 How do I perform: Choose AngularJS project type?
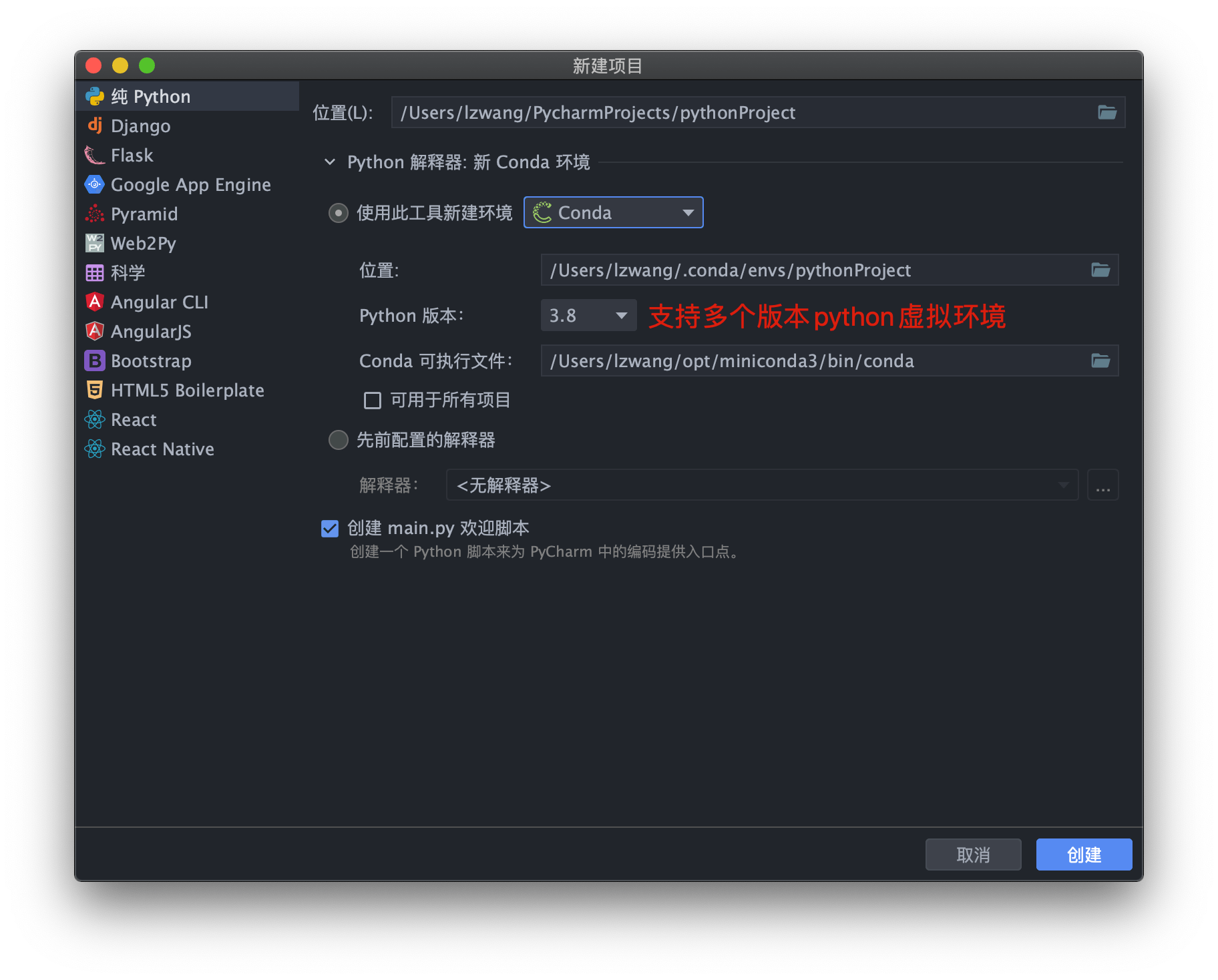(187, 332)
